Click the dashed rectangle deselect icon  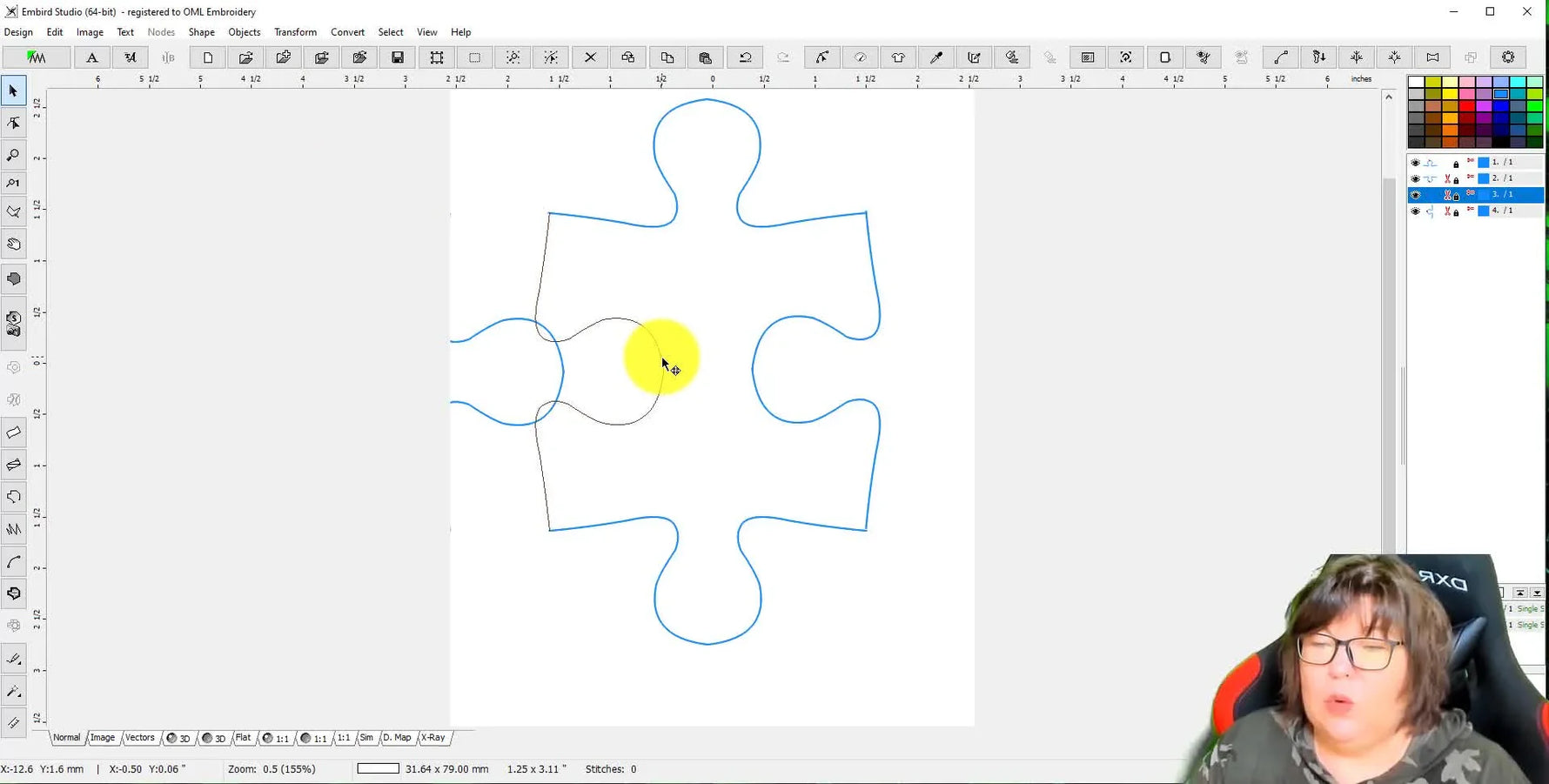[475, 57]
